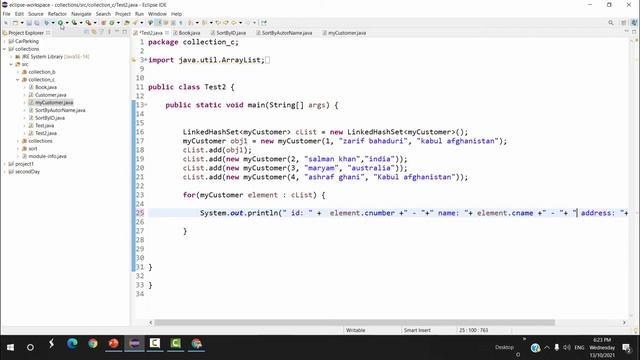640x360 pixels.
Task: Switch to SortByID.java editor tab
Action: click(228, 33)
